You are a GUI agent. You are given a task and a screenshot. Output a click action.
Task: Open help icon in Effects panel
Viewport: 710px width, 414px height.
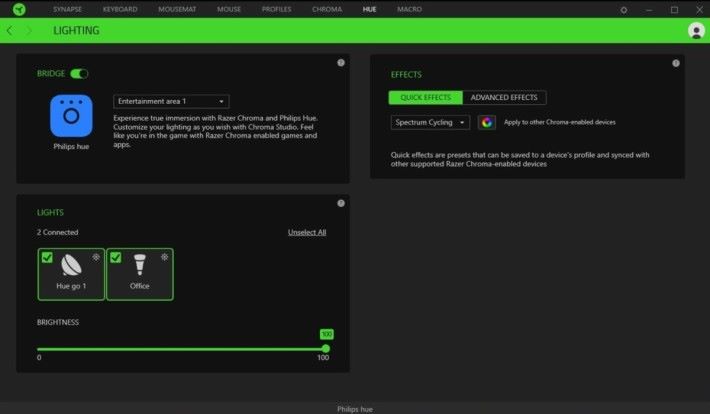tap(676, 63)
